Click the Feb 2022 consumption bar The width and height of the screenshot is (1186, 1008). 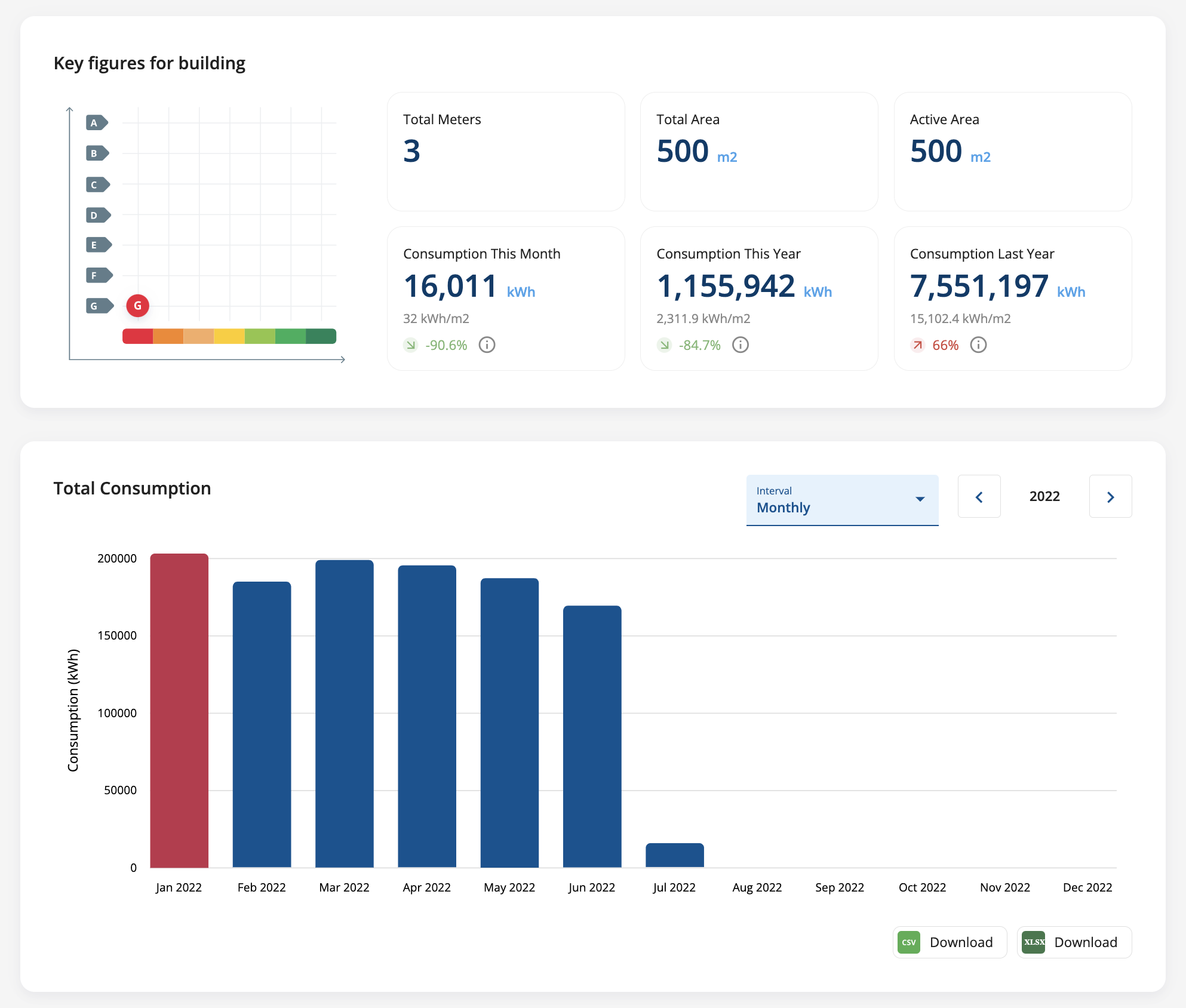pyautogui.click(x=262, y=724)
